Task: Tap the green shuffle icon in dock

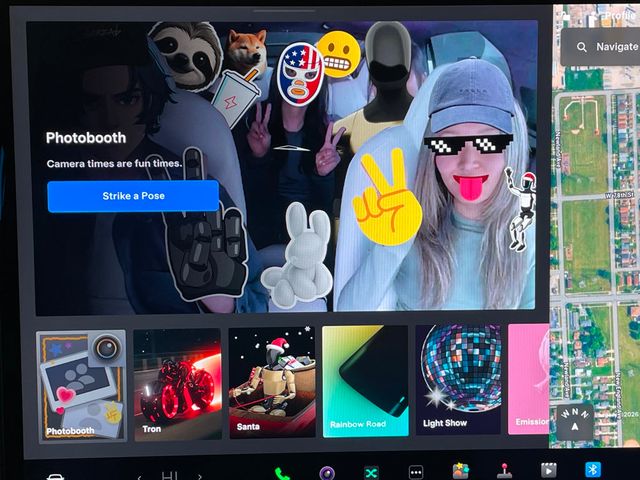Action: click(x=372, y=472)
